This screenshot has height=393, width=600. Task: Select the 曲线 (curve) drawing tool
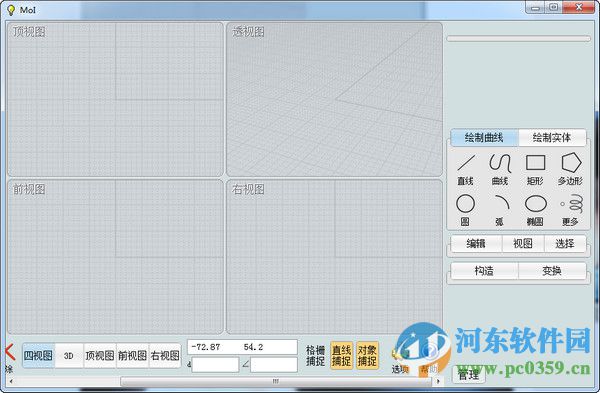(500, 170)
